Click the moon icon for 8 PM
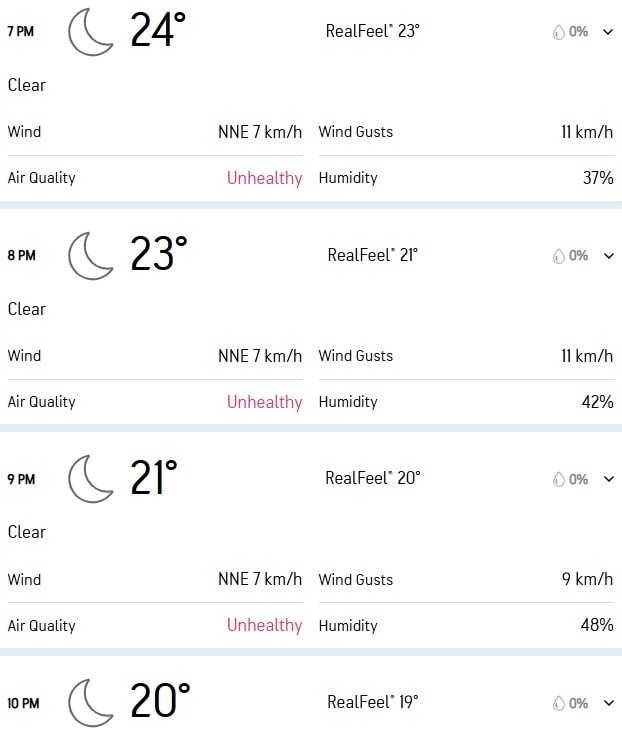622x735 pixels. tap(91, 256)
